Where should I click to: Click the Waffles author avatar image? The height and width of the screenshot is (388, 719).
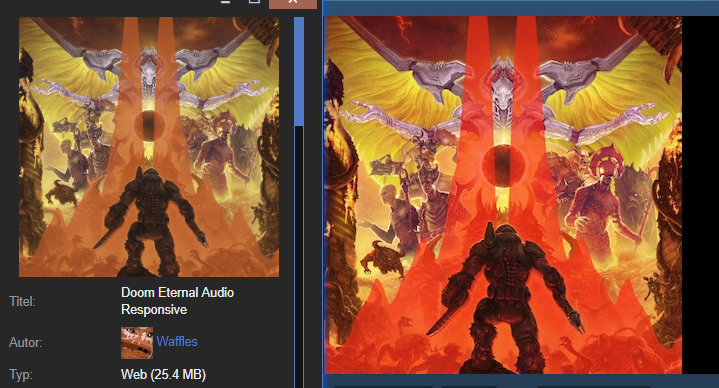(x=137, y=343)
